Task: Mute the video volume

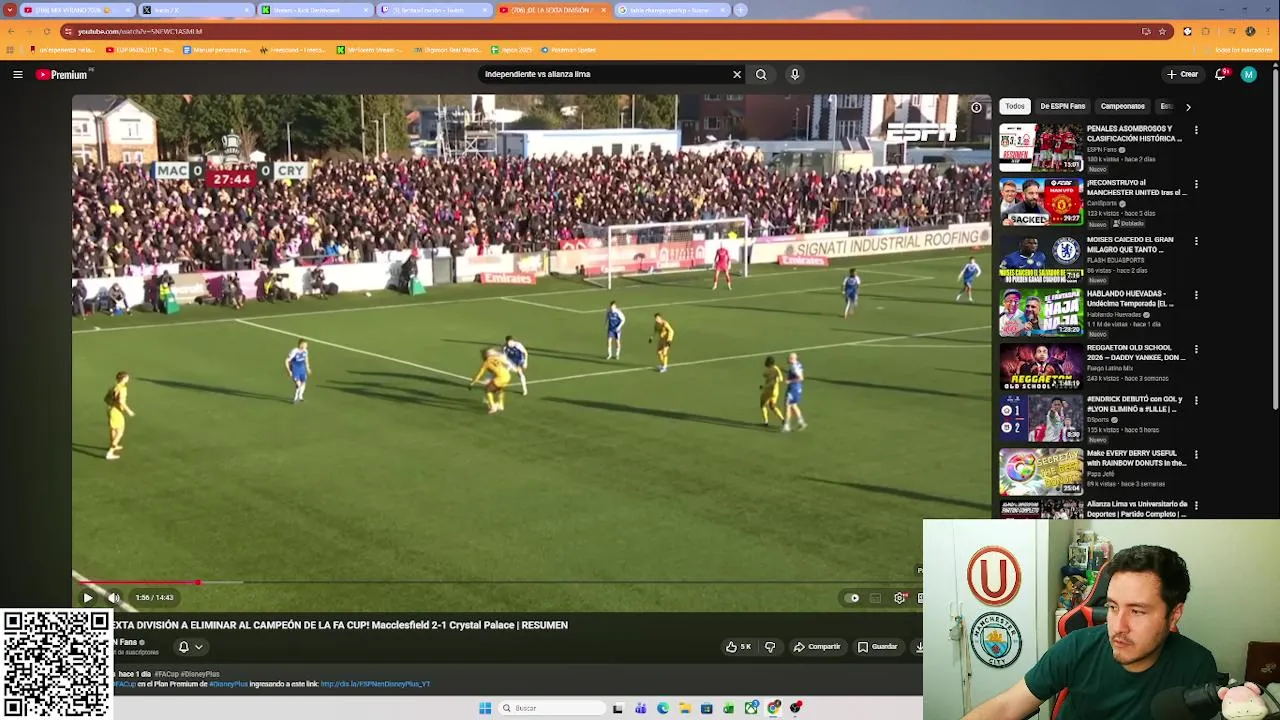Action: coord(114,598)
